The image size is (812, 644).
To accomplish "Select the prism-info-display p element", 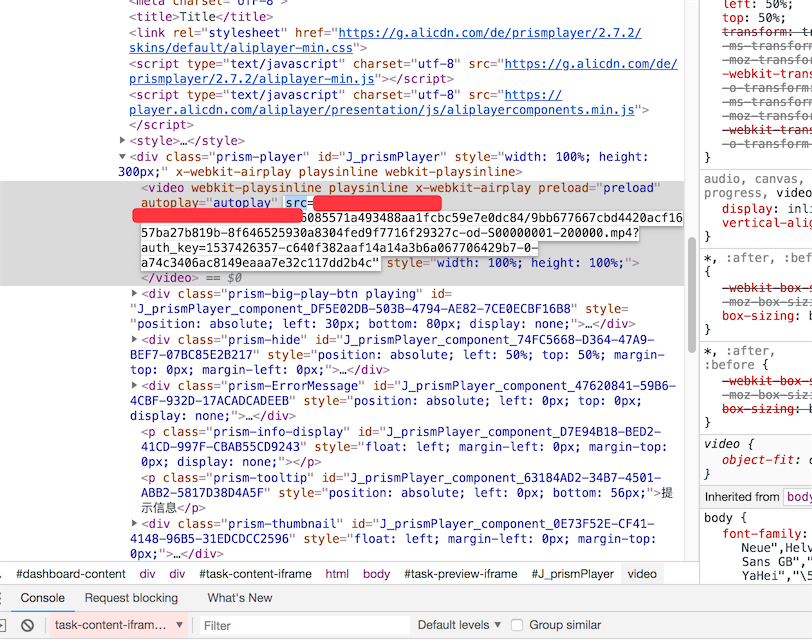I will coord(404,447).
